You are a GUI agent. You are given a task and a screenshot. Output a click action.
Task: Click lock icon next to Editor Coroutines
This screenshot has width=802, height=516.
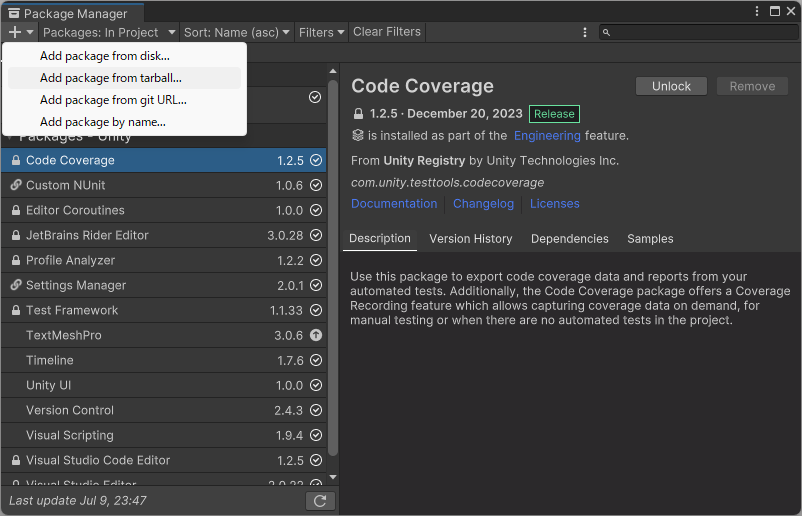click(16, 210)
